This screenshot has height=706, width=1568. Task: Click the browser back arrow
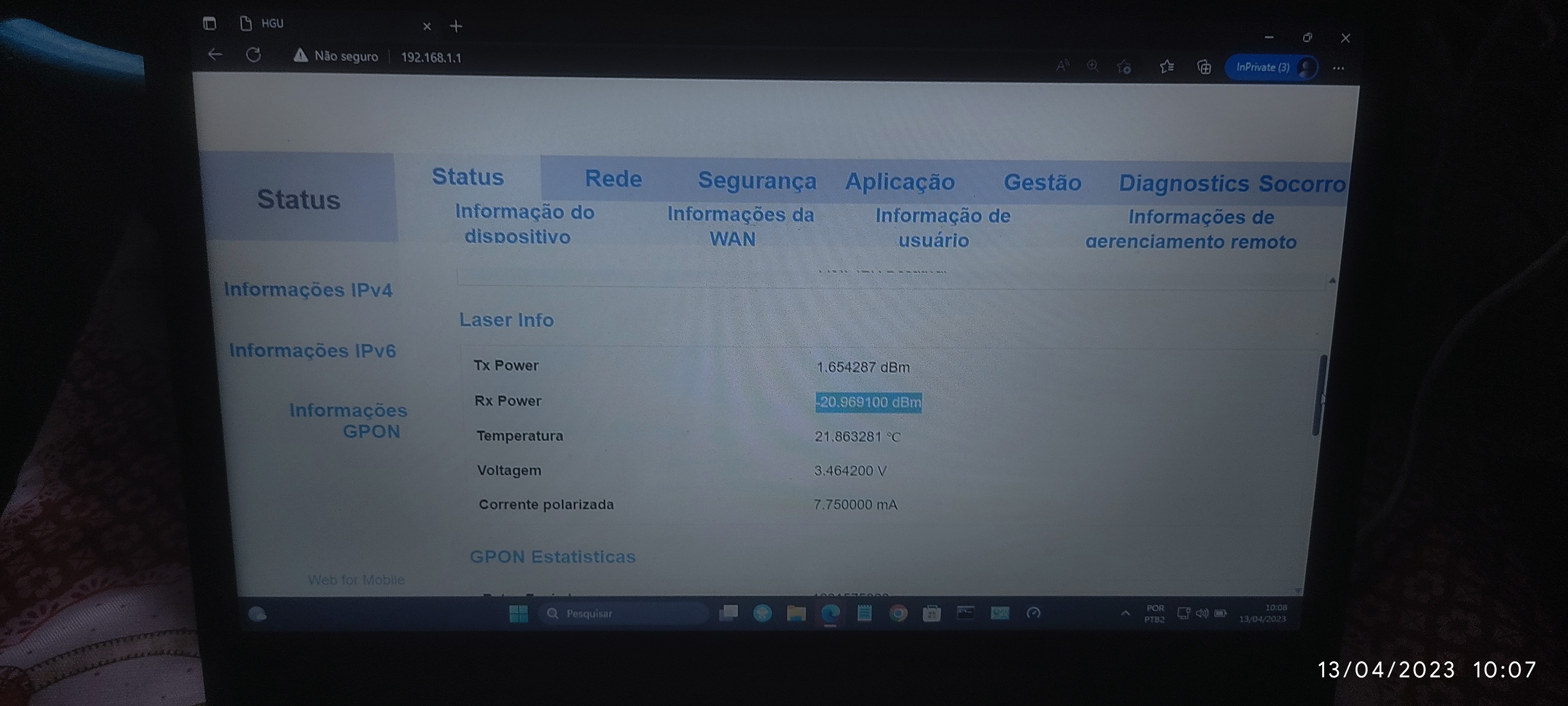tap(215, 55)
